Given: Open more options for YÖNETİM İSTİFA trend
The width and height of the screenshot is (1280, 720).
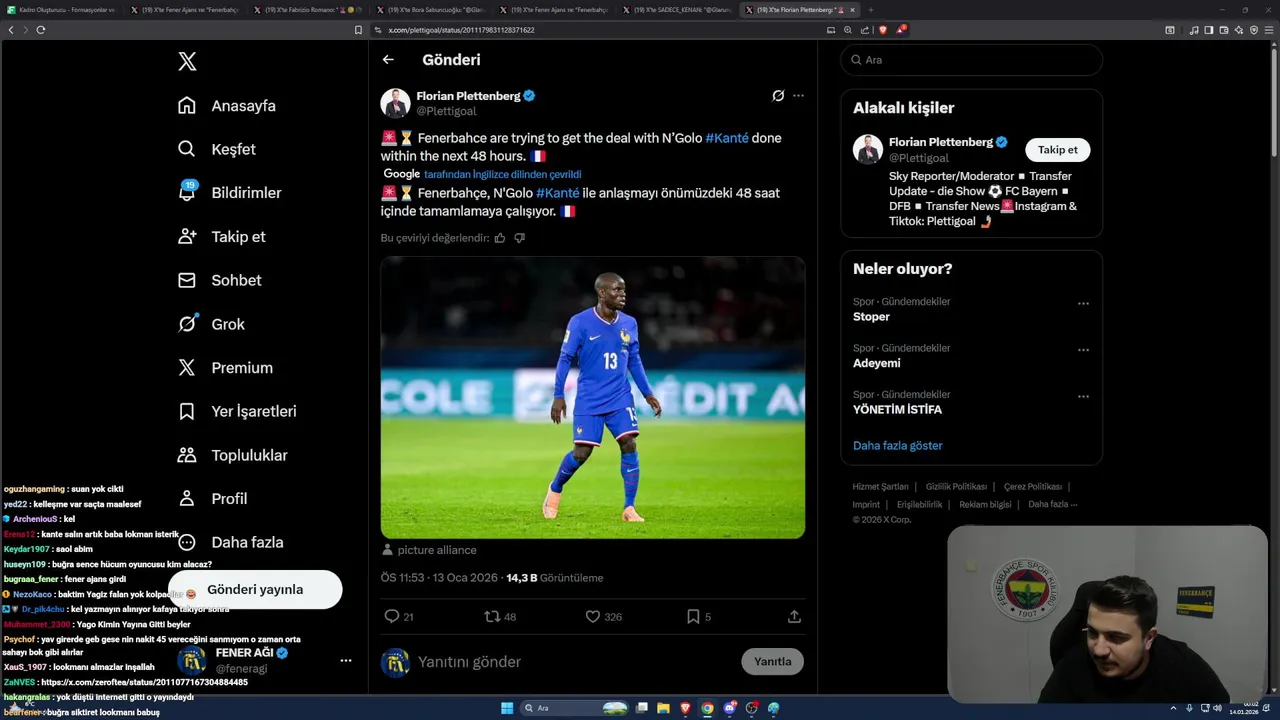Looking at the screenshot, I should tap(1083, 397).
